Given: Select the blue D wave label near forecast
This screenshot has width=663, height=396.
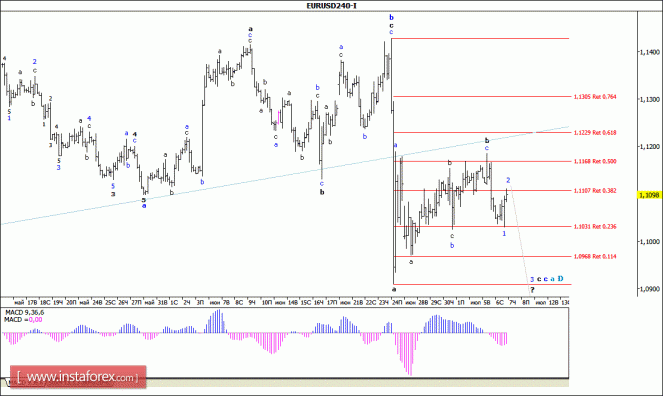Looking at the screenshot, I should coord(560,279).
